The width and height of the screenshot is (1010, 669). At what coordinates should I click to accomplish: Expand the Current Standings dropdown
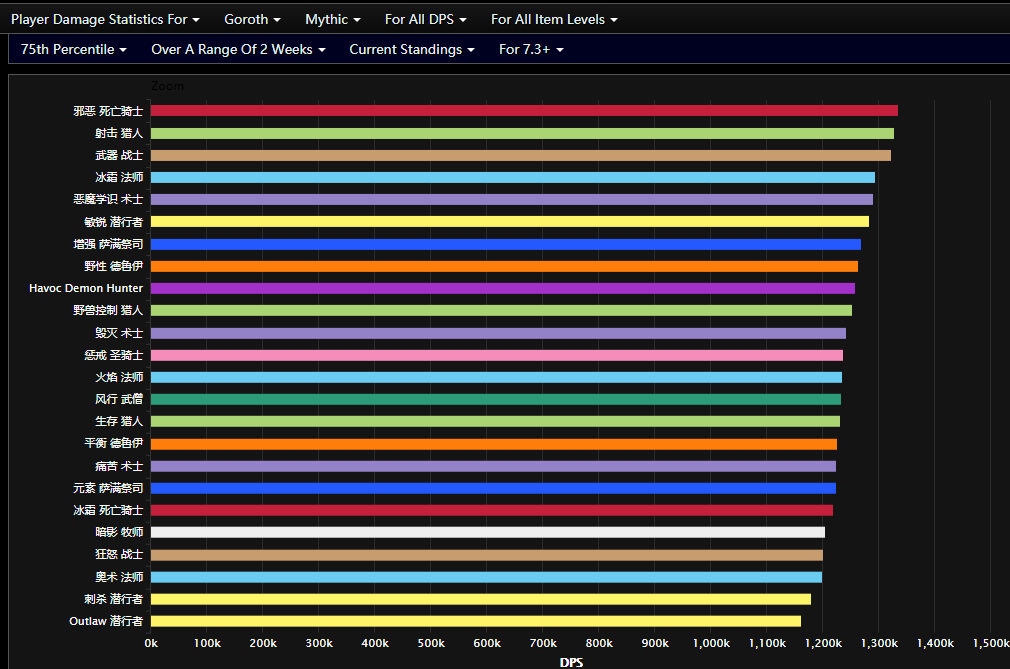pyautogui.click(x=412, y=50)
